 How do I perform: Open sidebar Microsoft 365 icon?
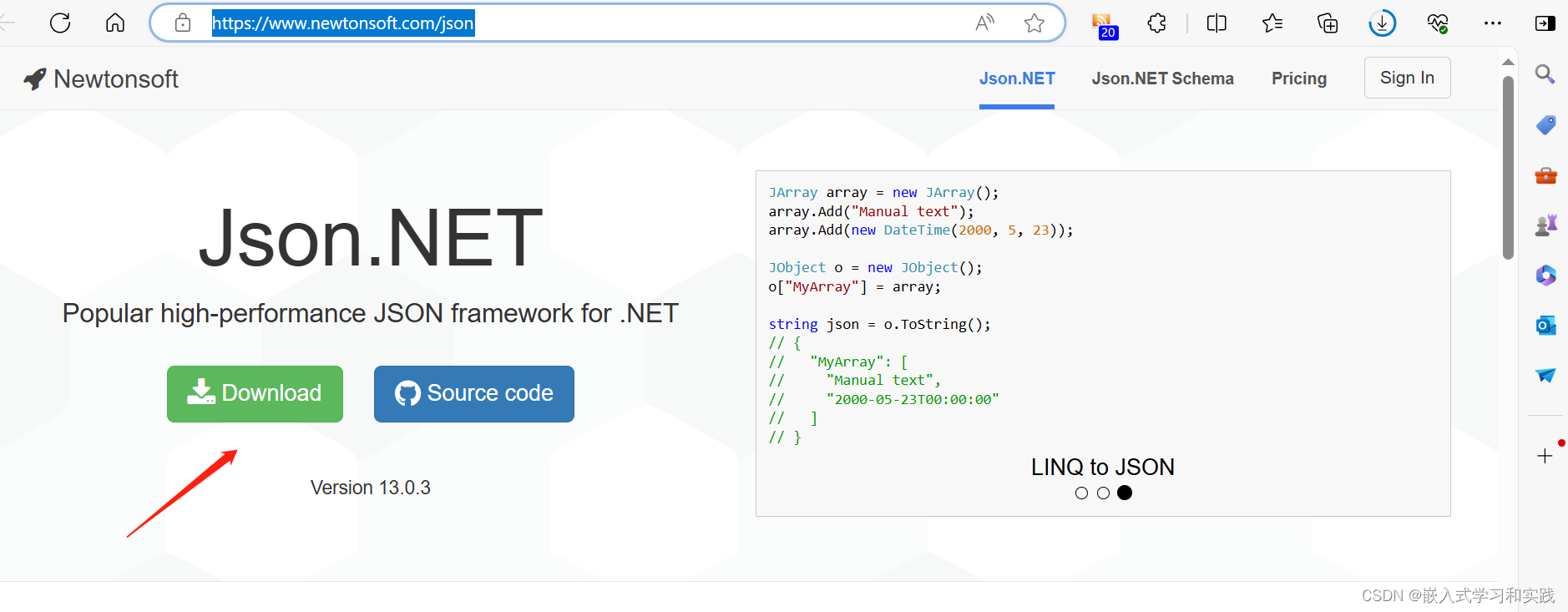[1545, 275]
